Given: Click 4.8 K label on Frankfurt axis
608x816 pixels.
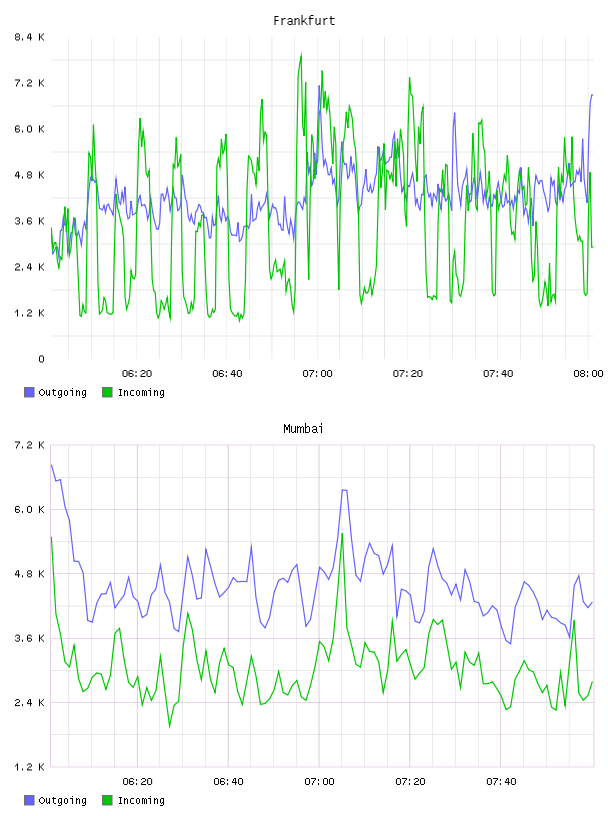Looking at the screenshot, I should point(30,175).
